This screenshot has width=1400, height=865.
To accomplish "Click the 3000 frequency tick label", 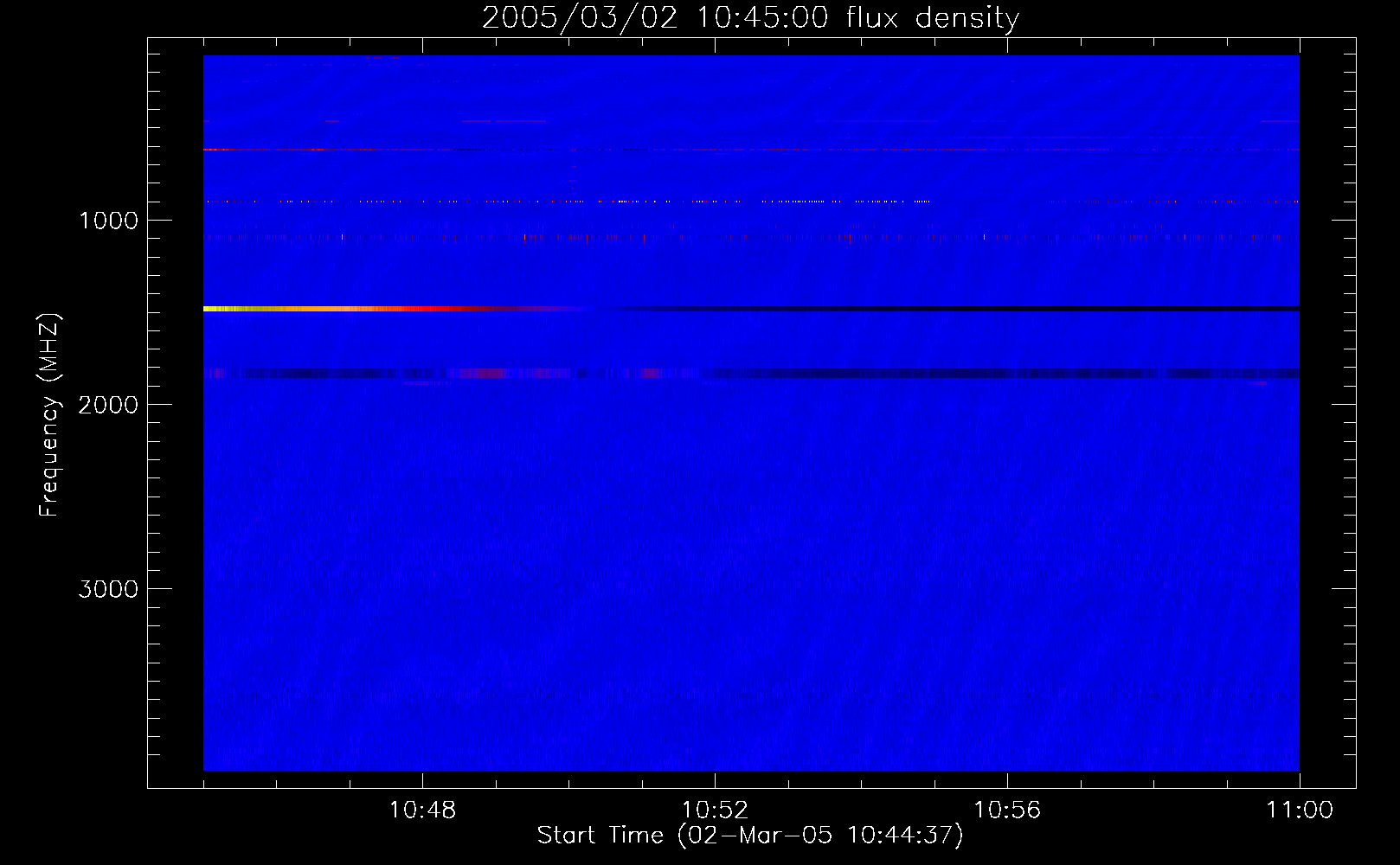I will click(x=108, y=589).
